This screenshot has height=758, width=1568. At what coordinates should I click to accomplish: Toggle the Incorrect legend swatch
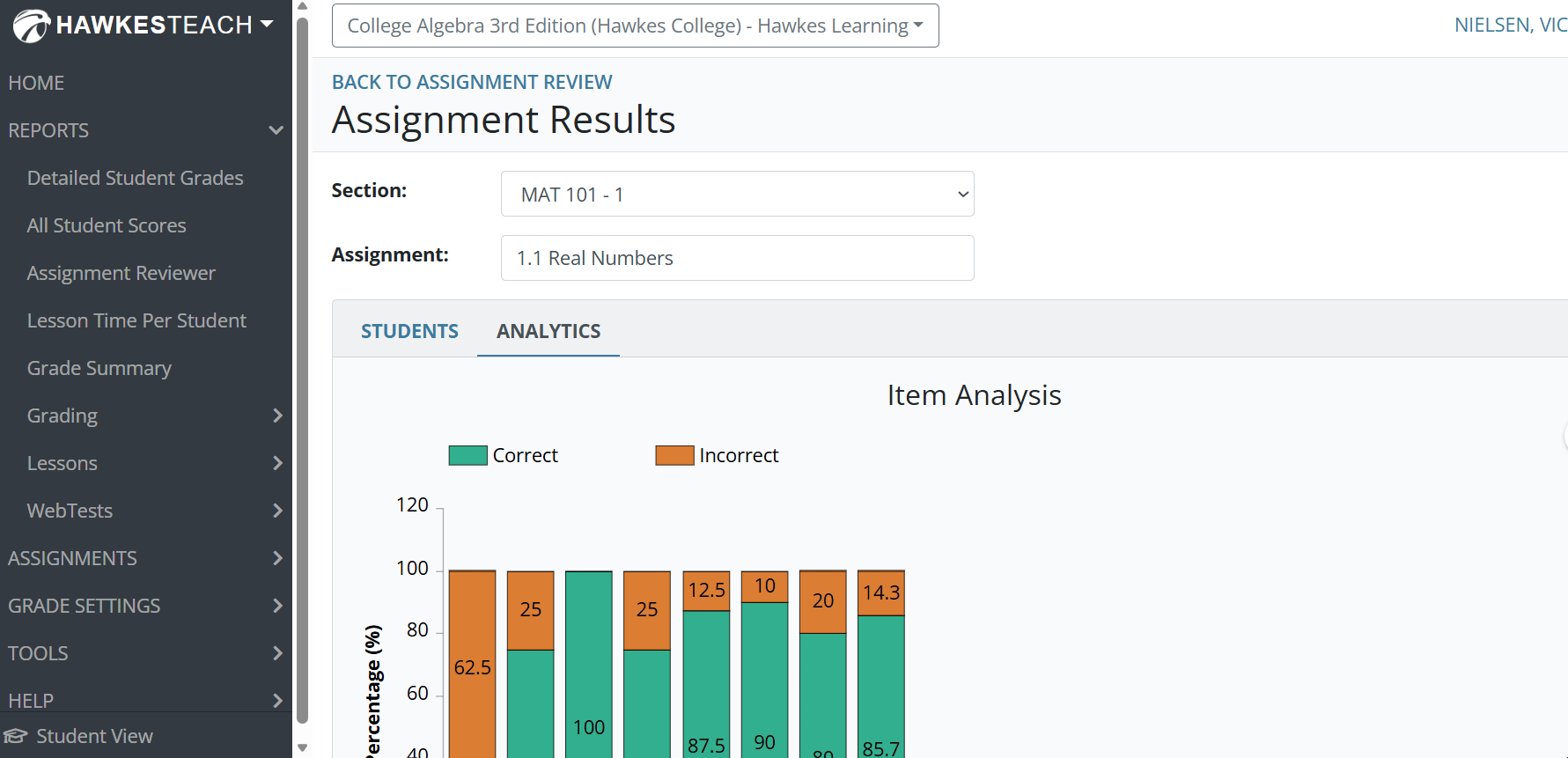[x=674, y=455]
